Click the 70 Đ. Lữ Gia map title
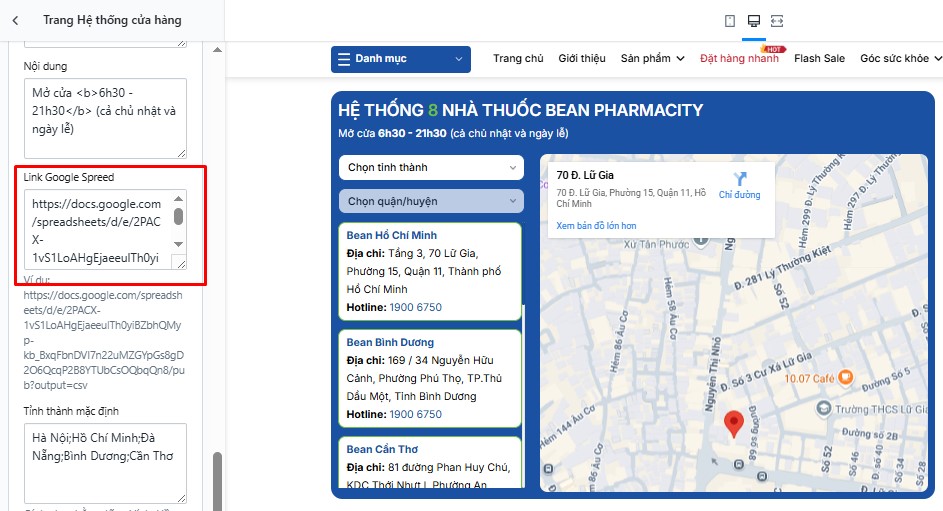Image resolution: width=943 pixels, height=511 pixels. (585, 175)
